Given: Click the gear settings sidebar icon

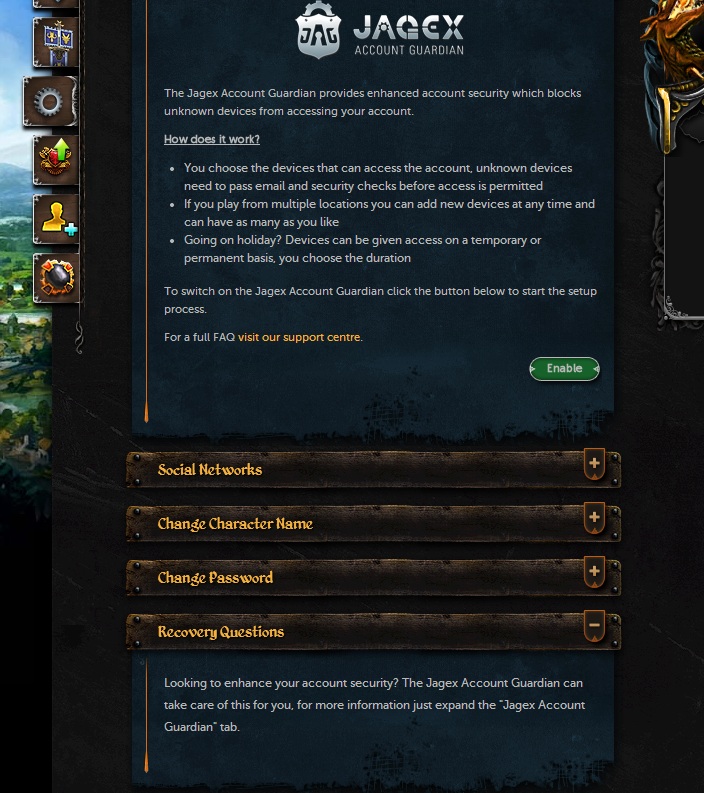Looking at the screenshot, I should (x=50, y=102).
